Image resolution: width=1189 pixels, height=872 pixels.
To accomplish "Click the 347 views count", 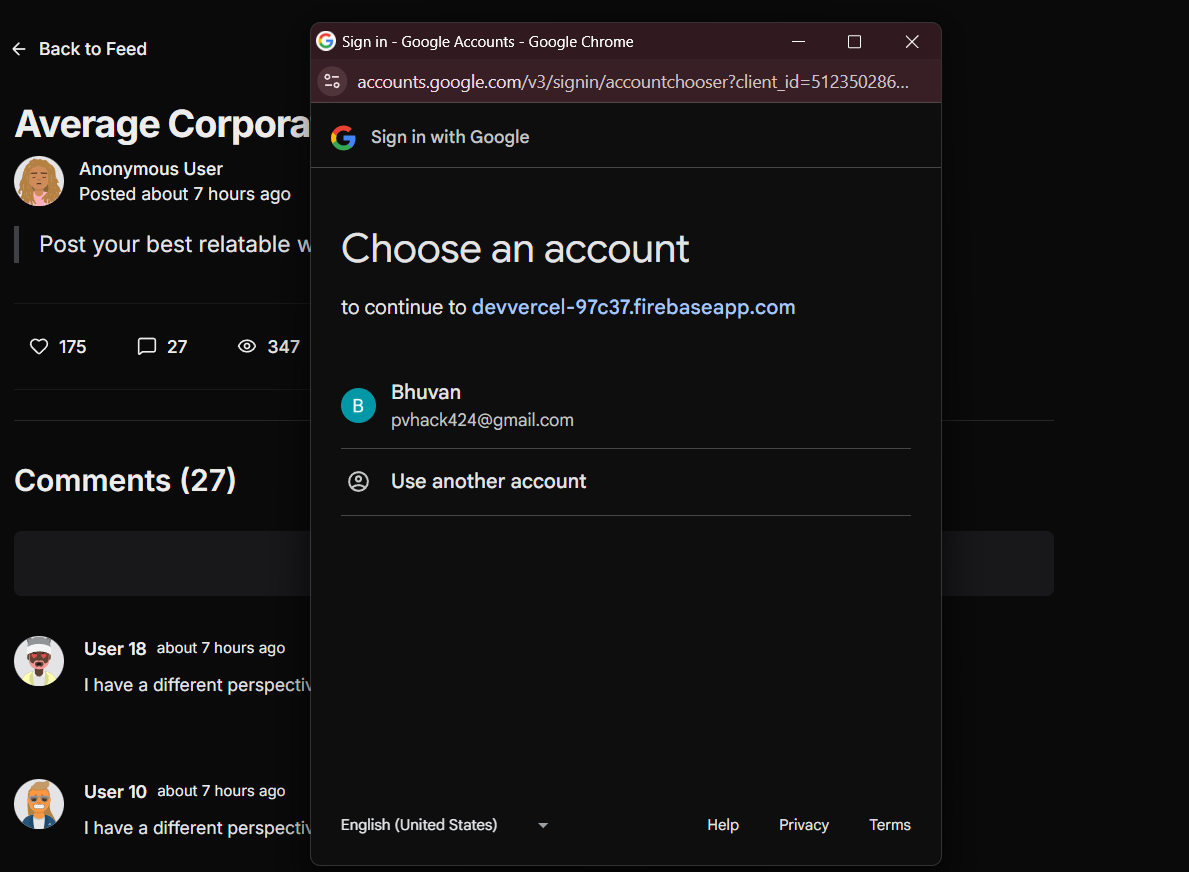I will (x=284, y=347).
